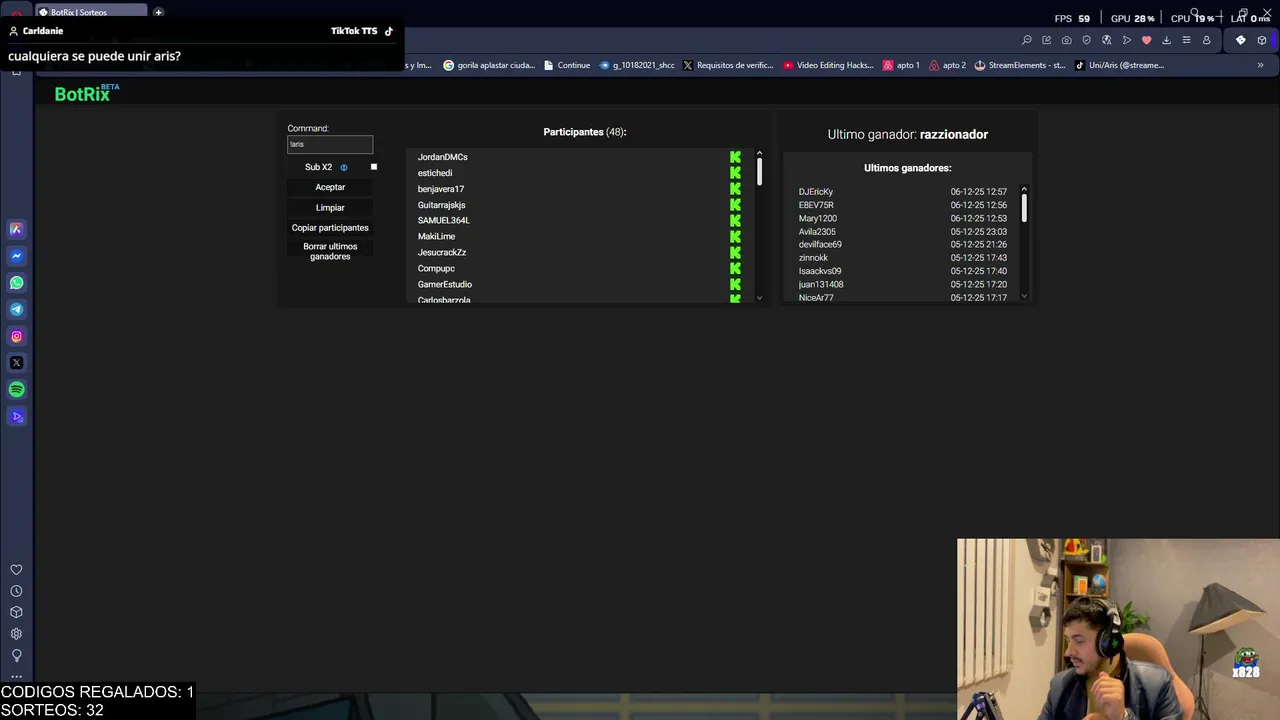Open Instagram in the sidebar
Screen dimensions: 1280x720
point(16,336)
